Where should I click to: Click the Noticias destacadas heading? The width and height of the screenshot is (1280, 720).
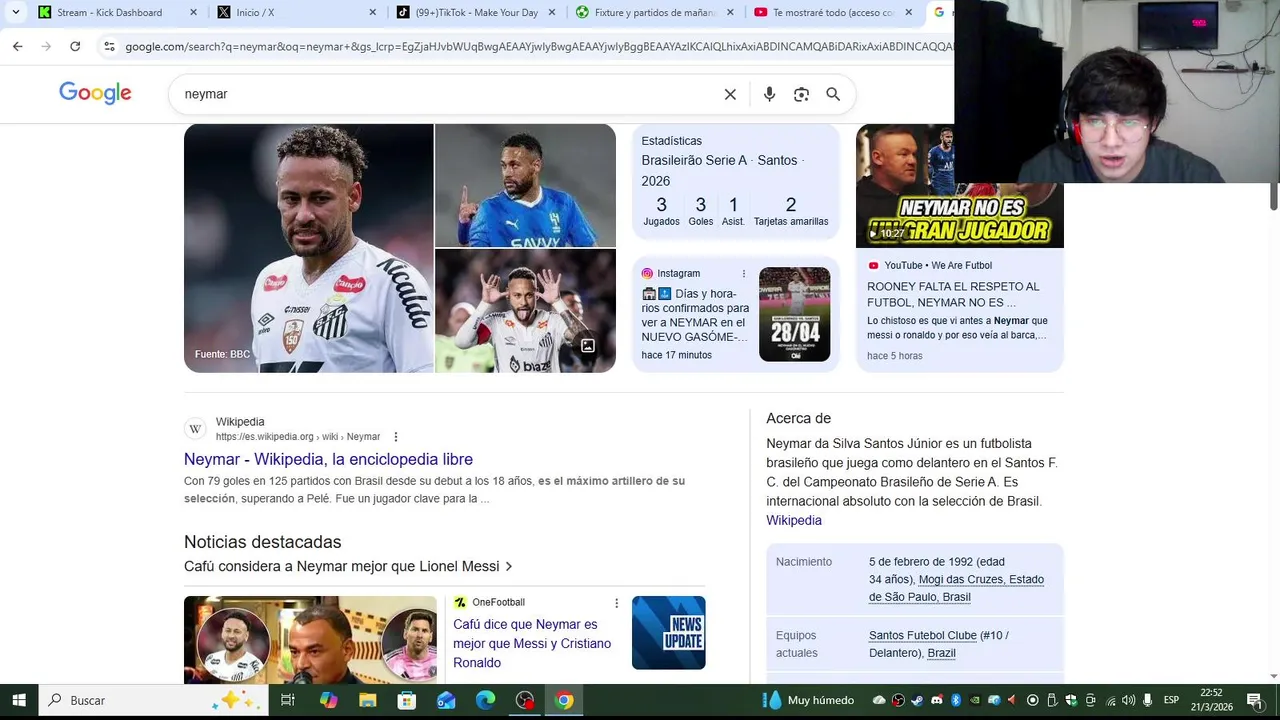262,542
